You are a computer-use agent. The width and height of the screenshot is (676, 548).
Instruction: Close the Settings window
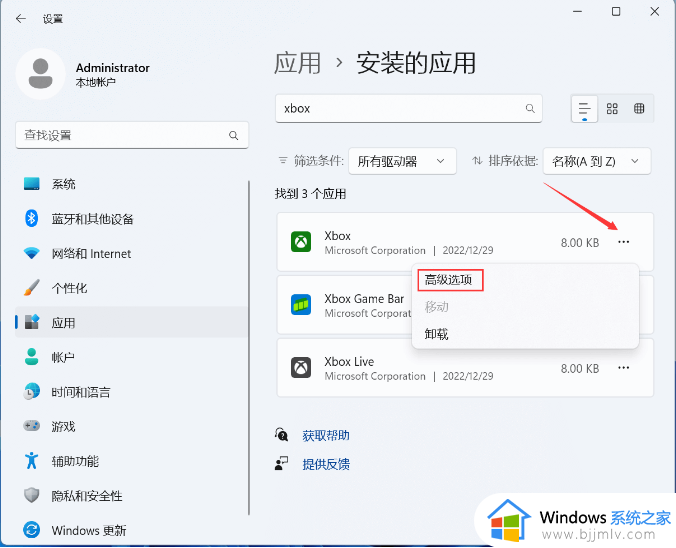point(654,12)
